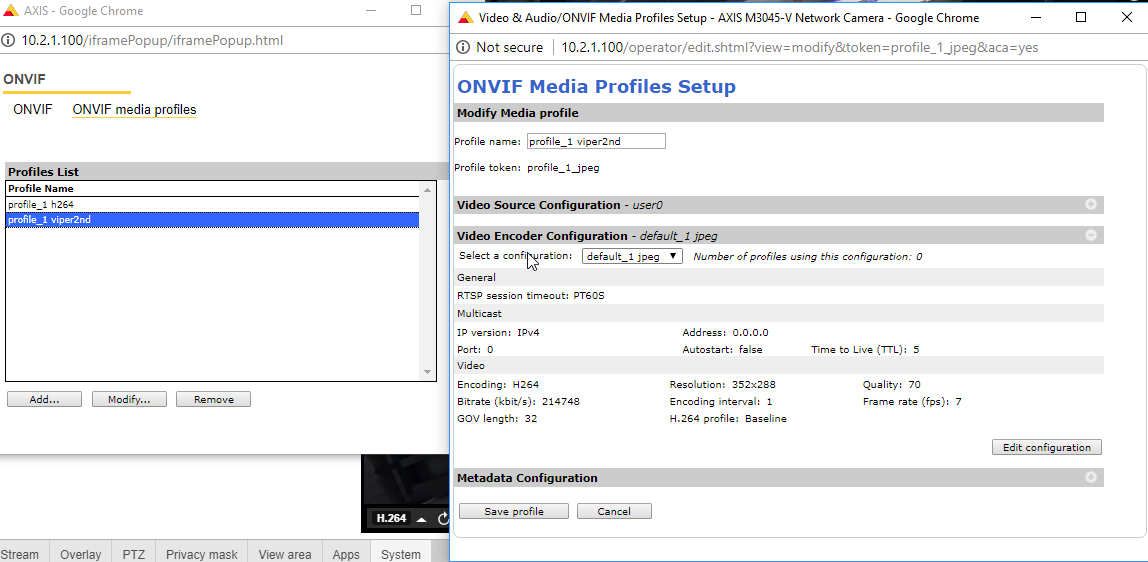Click the Time to Live (TTL) value 5
1148x562 pixels.
click(916, 350)
